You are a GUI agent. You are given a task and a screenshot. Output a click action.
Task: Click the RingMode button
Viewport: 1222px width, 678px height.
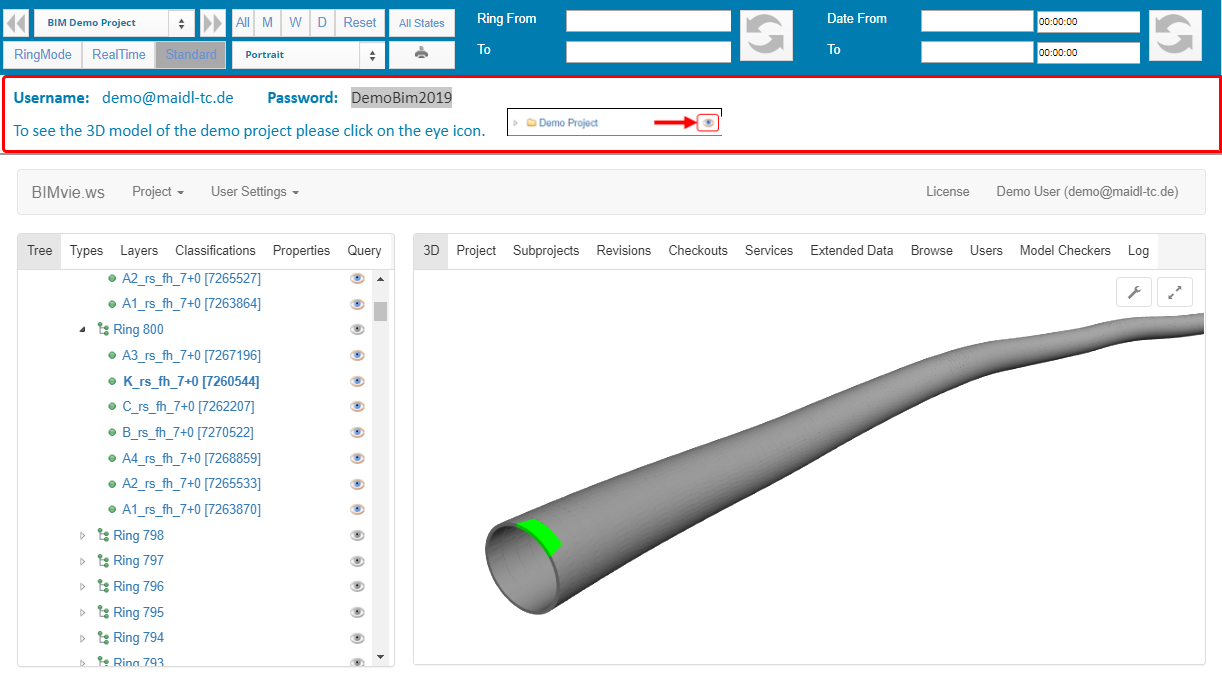tap(43, 55)
